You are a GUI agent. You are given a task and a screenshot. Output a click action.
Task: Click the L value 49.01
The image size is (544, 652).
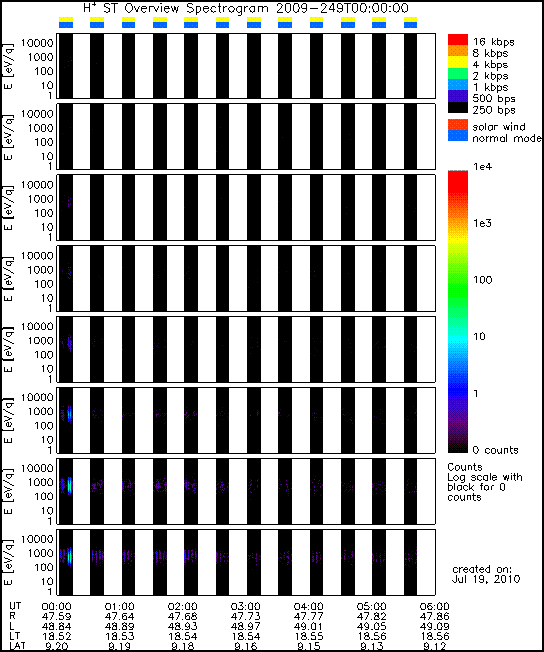click(309, 627)
